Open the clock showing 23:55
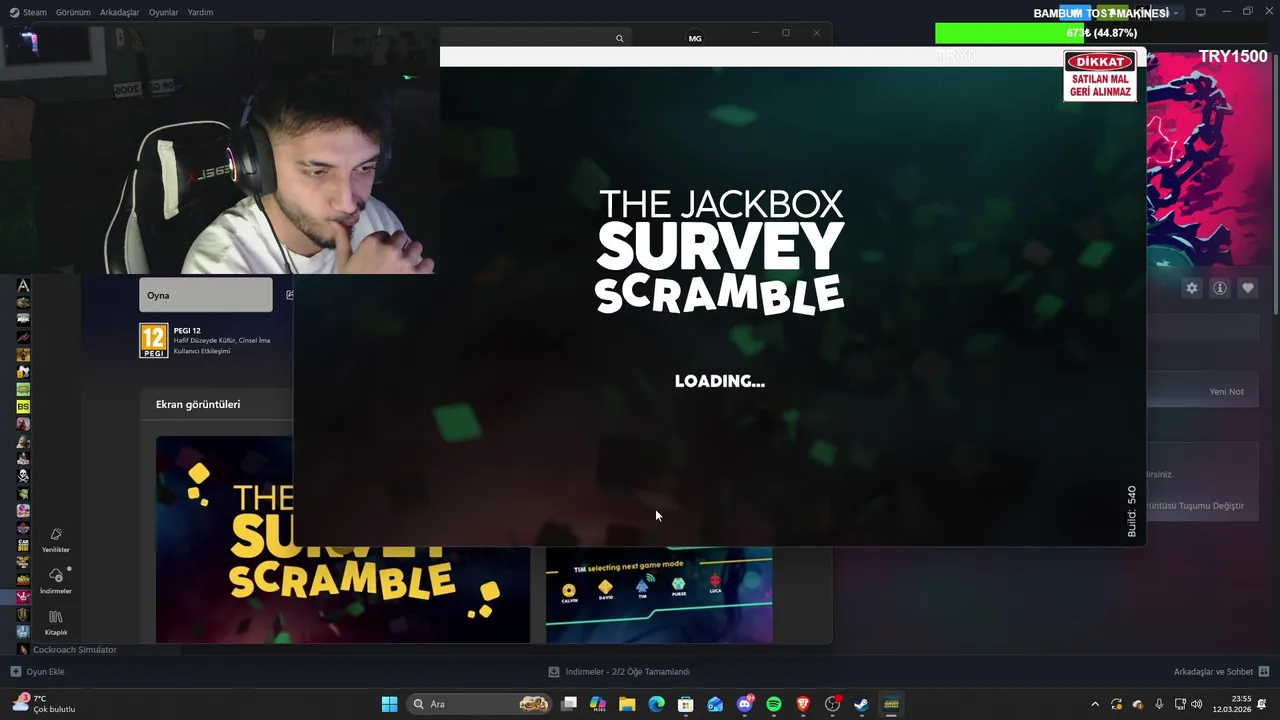1280x720 pixels. click(1232, 704)
